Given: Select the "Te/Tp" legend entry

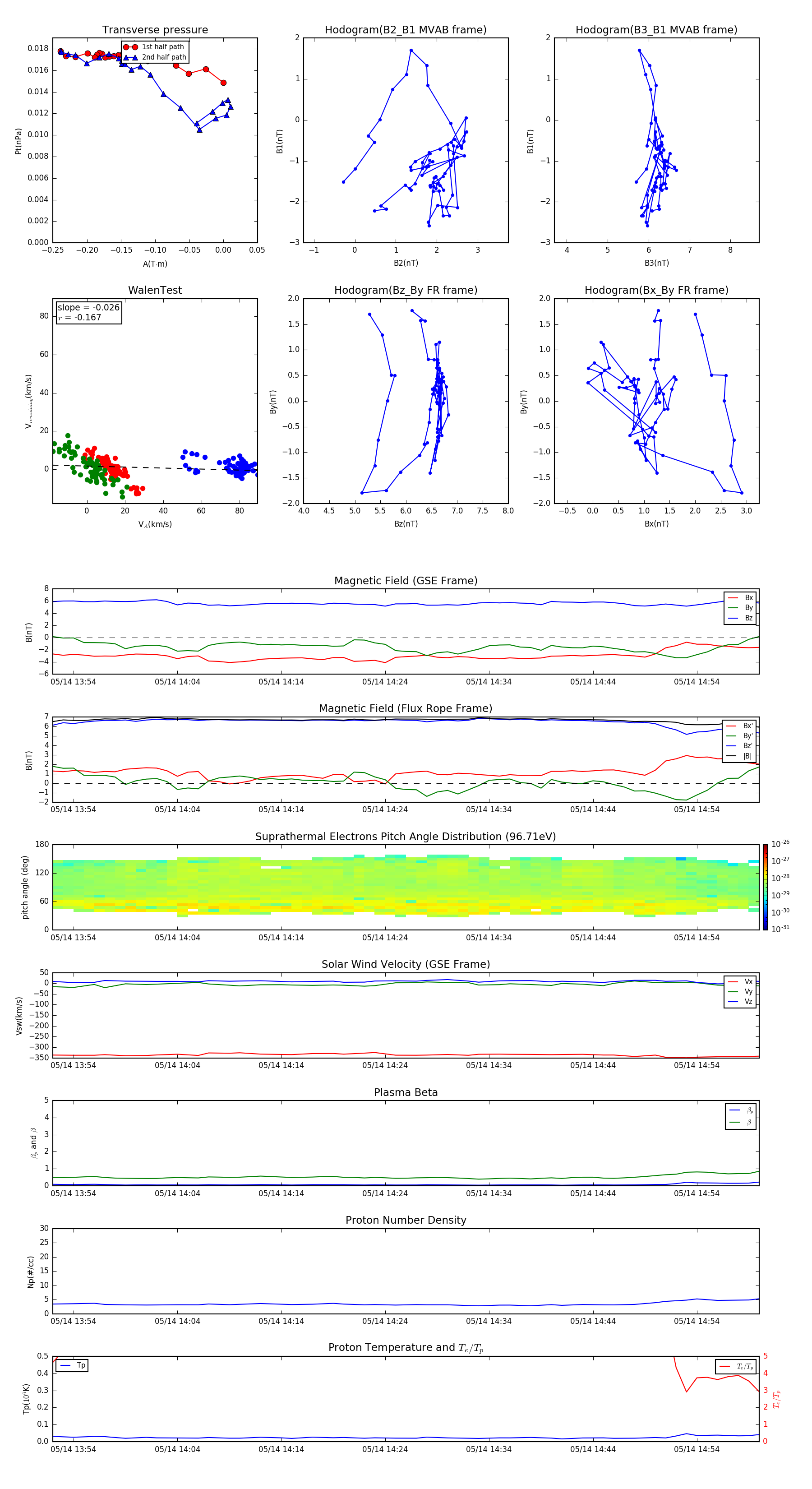Looking at the screenshot, I should pos(736,1366).
